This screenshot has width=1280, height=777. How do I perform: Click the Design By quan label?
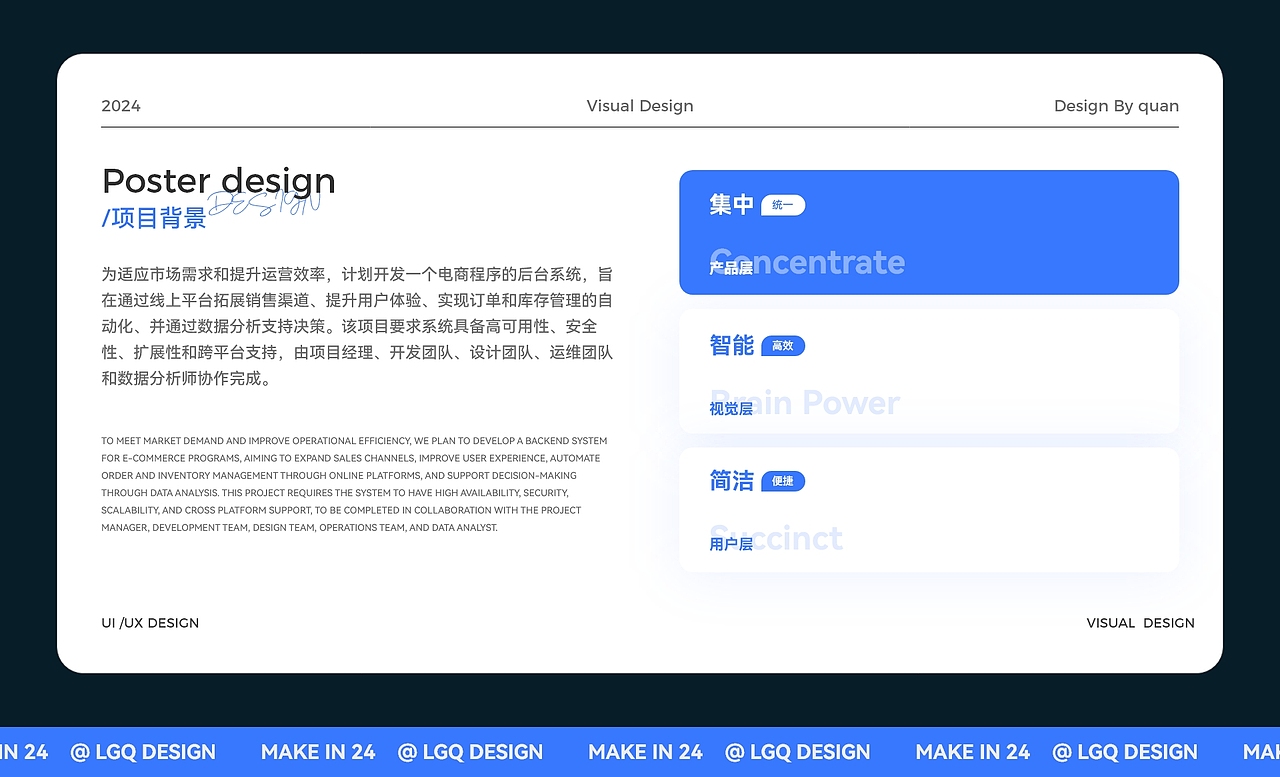[x=1116, y=106]
